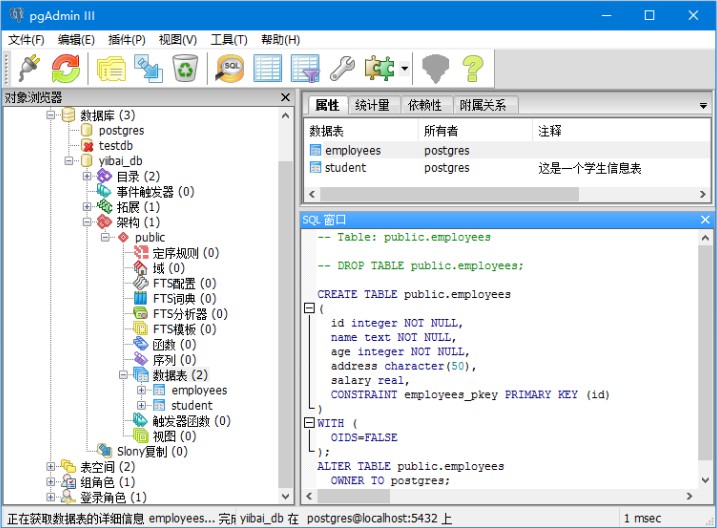Viewport: 717px width, 528px height.
Task: Collapse the 数据表 (2) node
Action: pos(123,375)
